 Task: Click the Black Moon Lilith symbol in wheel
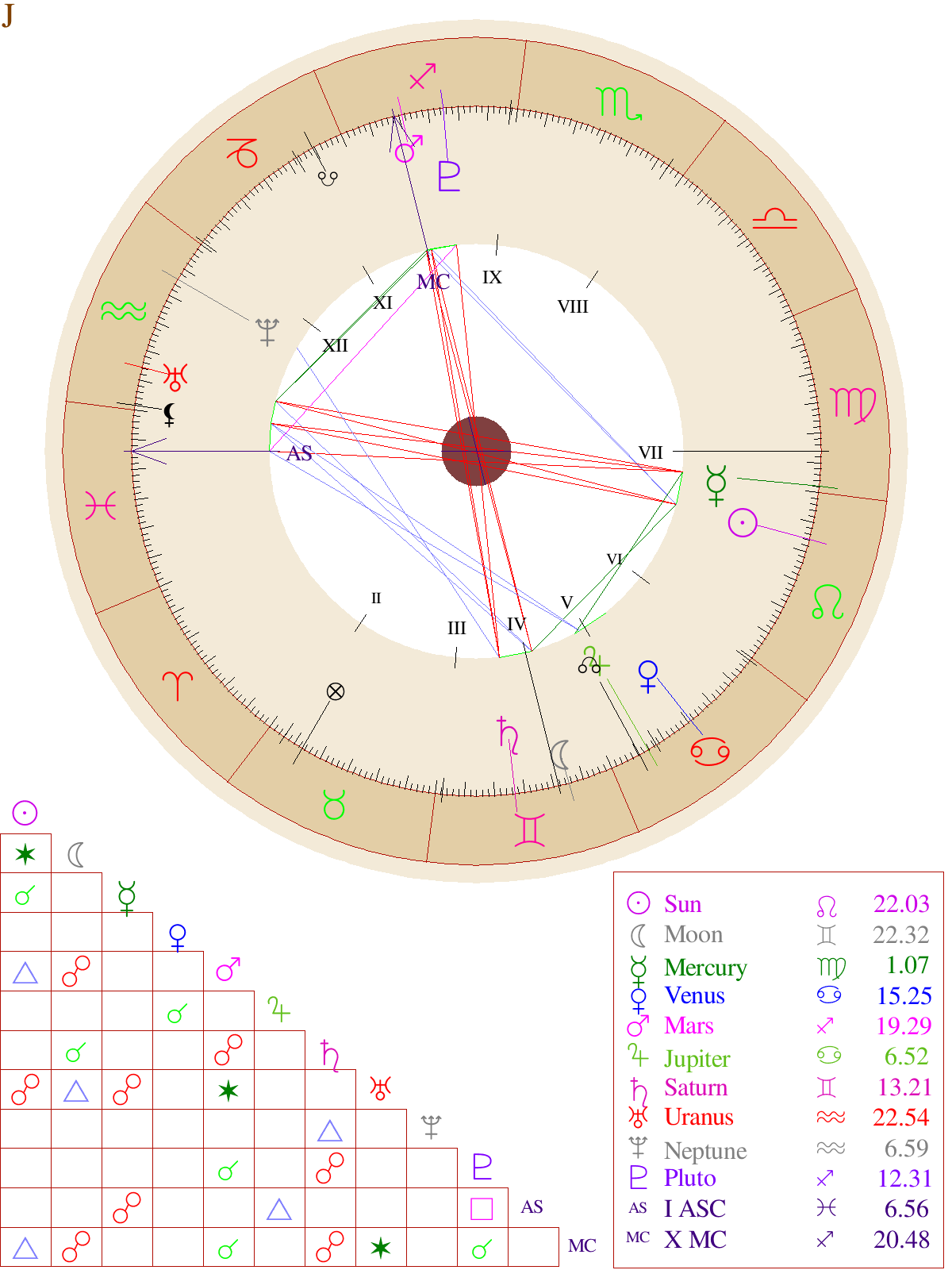coord(169,414)
